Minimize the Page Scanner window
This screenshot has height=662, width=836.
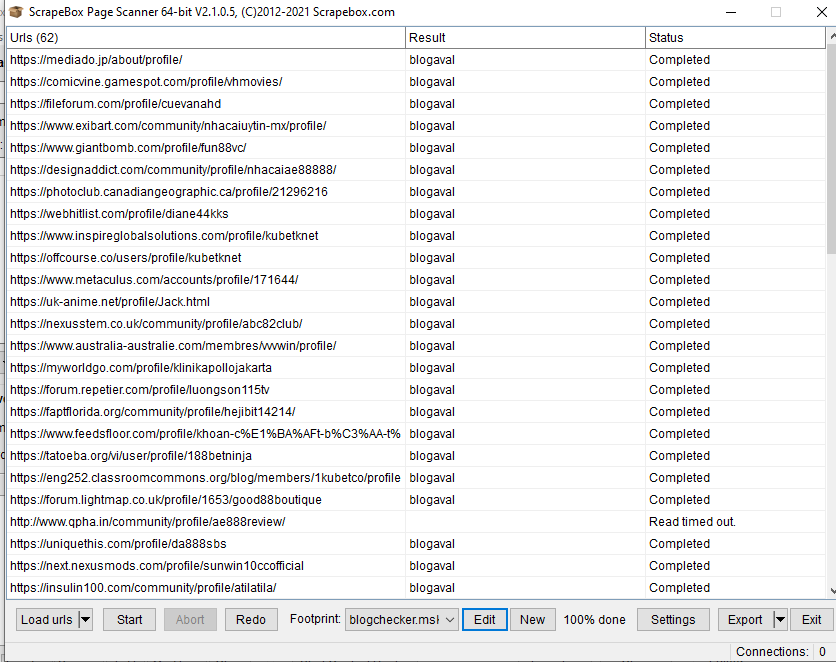[731, 12]
